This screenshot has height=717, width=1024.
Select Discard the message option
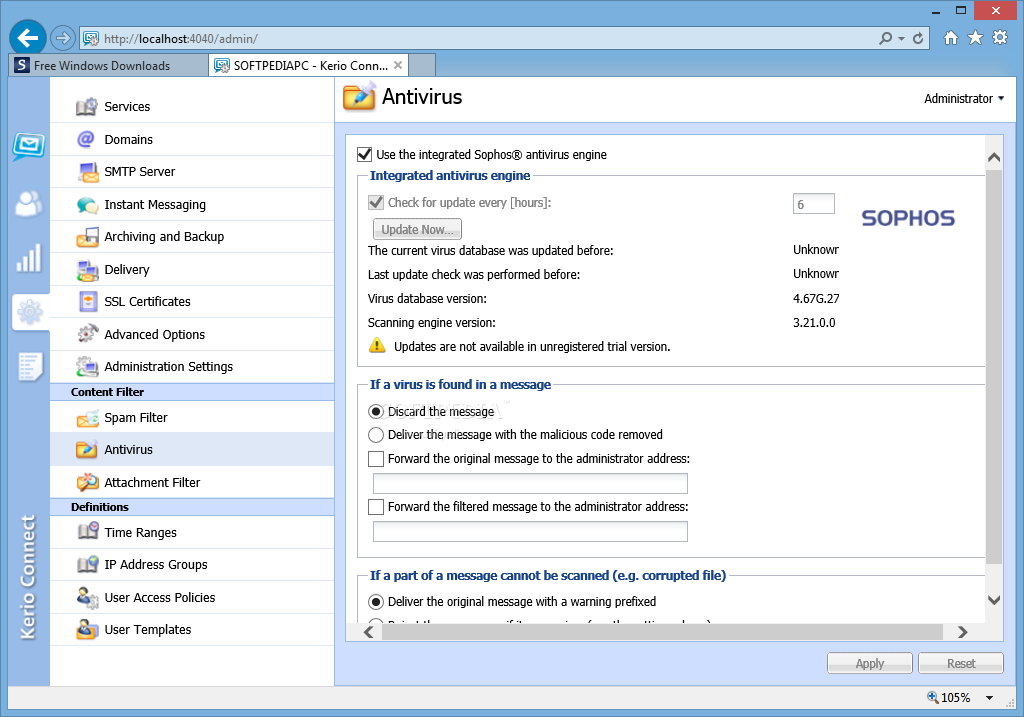click(376, 412)
